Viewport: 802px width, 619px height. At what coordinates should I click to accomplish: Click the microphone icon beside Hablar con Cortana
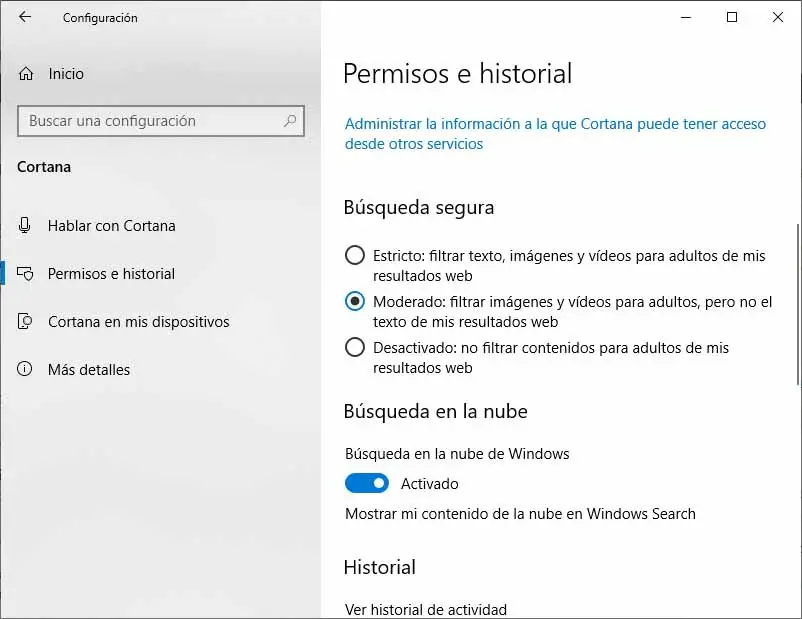tap(26, 226)
